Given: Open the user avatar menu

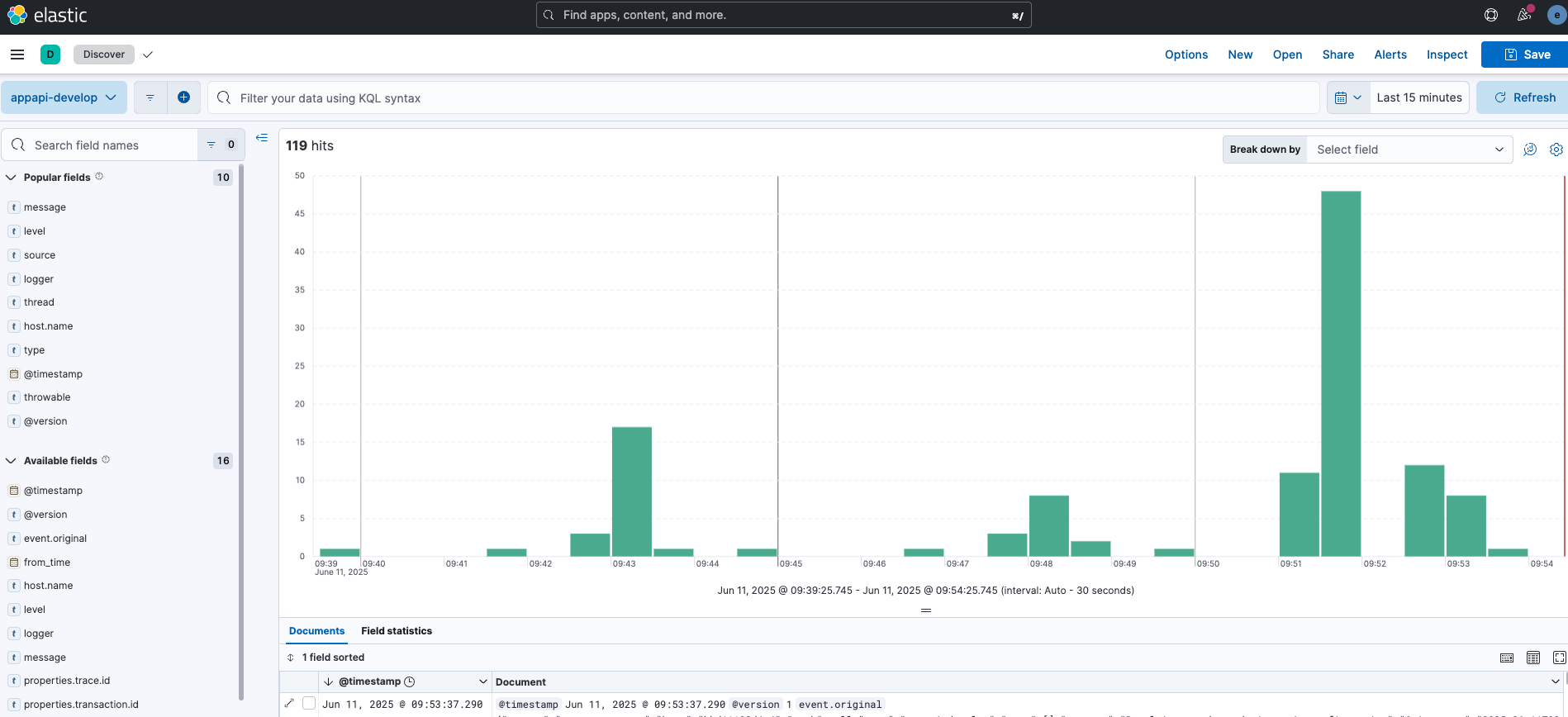Looking at the screenshot, I should (x=1557, y=15).
